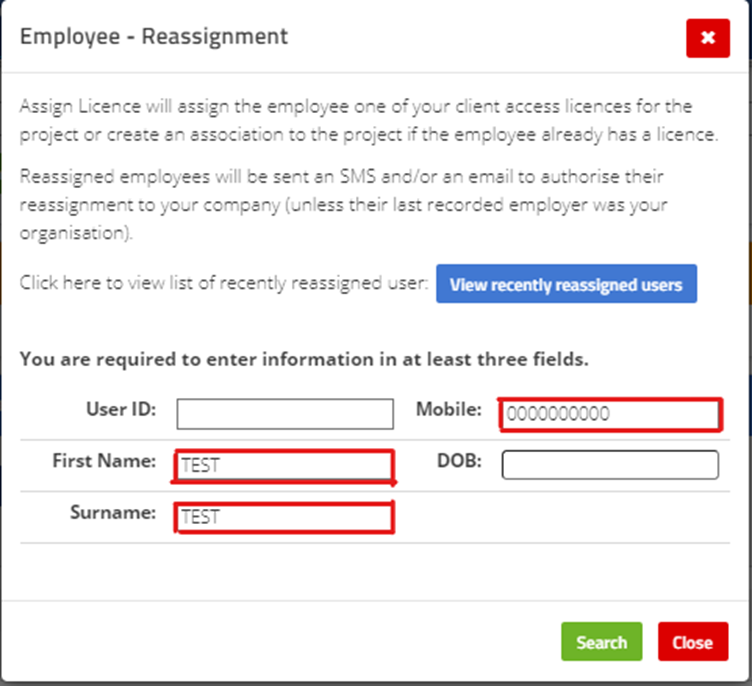Viewport: 752px width, 686px height.
Task: Click the Reassigned employees SMS notice paragraph
Action: (343, 205)
